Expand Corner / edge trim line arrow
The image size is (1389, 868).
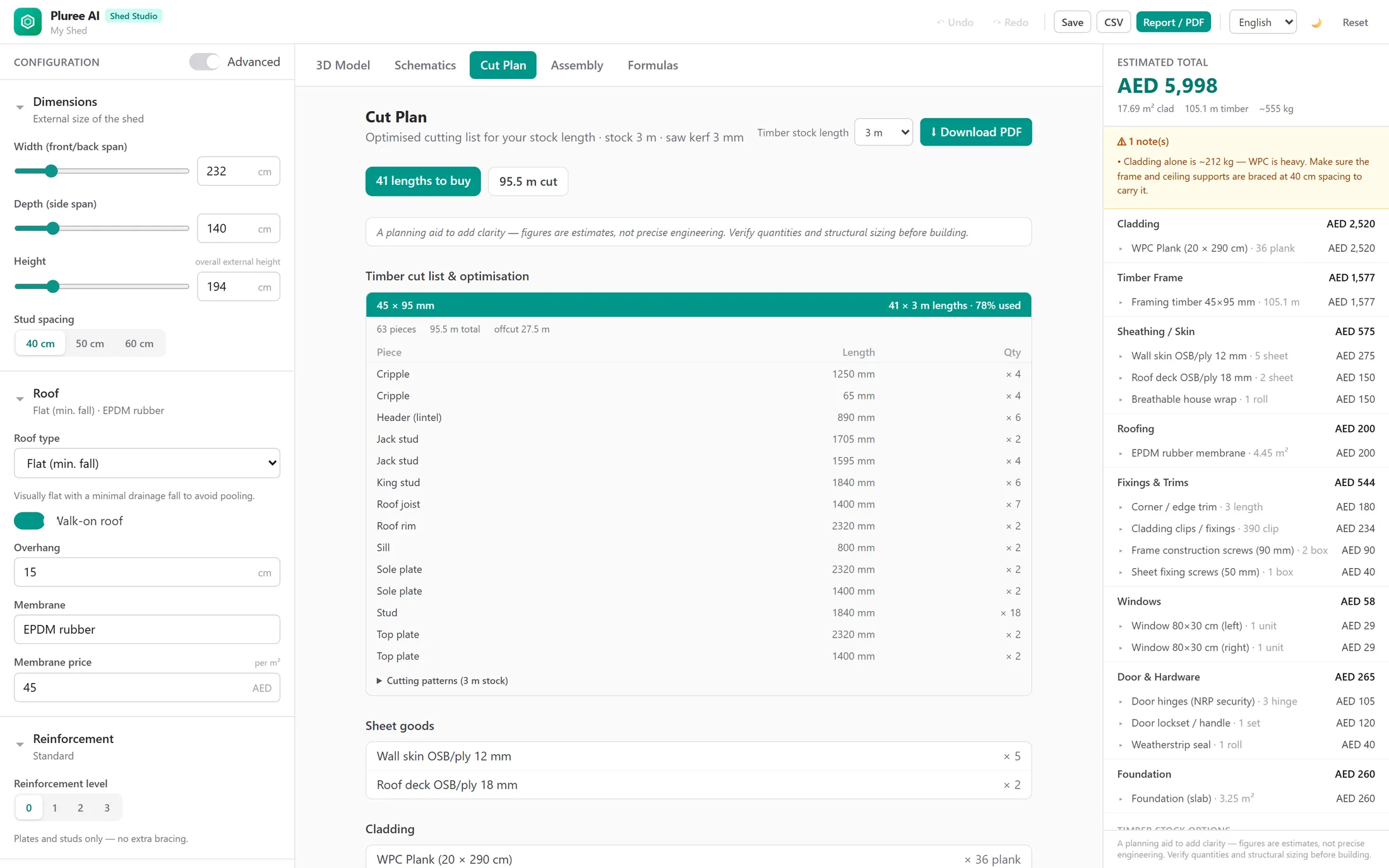coord(1121,507)
